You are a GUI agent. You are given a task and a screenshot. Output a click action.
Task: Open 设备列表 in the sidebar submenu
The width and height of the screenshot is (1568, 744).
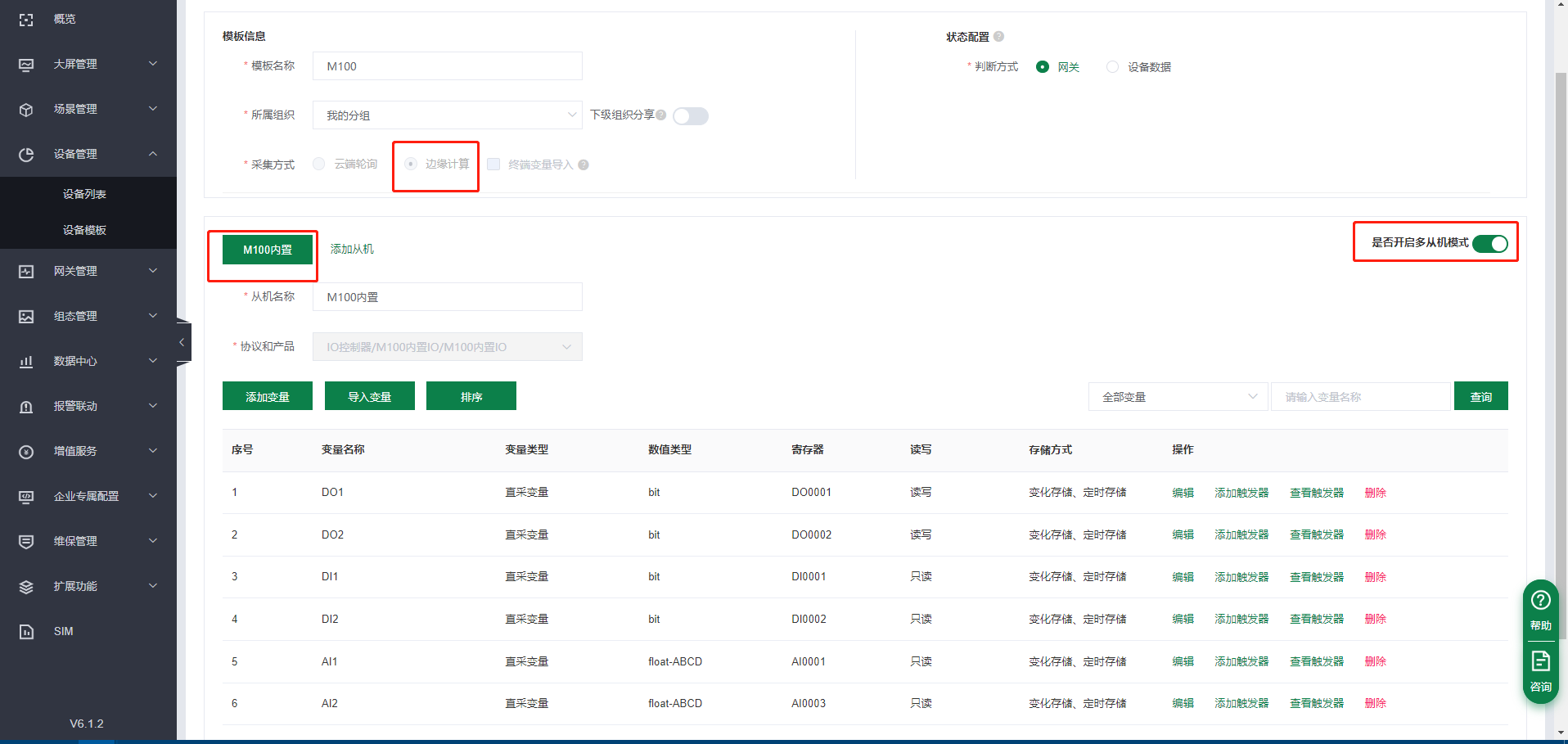click(84, 194)
